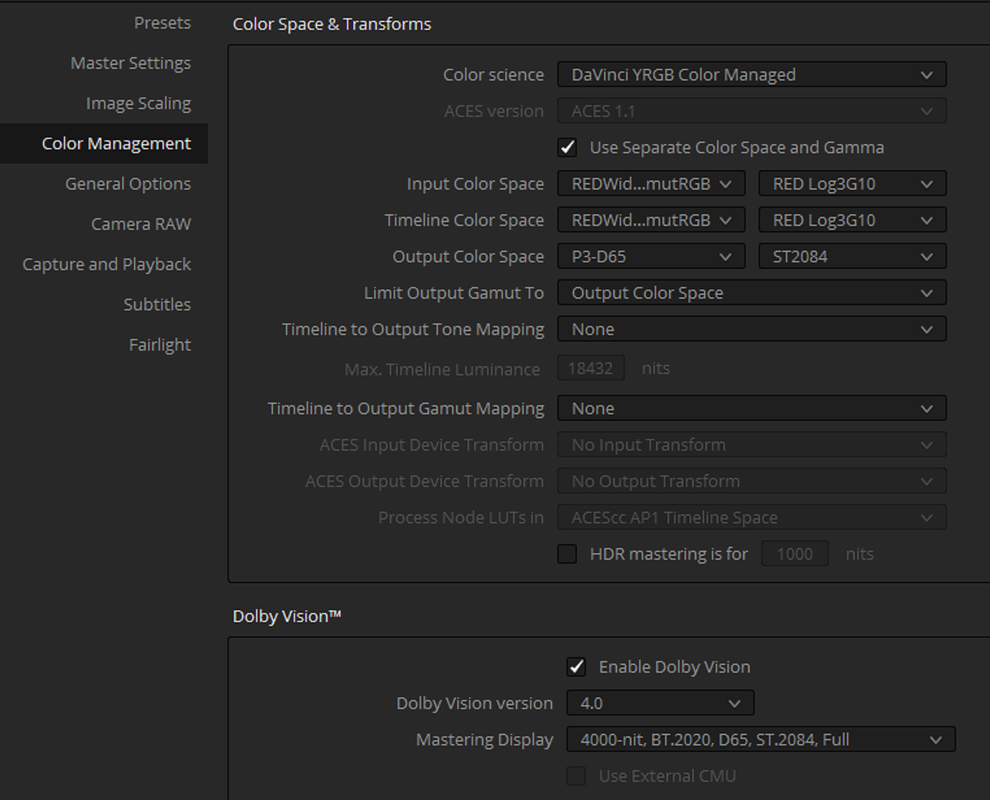The image size is (990, 800).
Task: Open Mastering Display dropdown
Action: tap(761, 739)
